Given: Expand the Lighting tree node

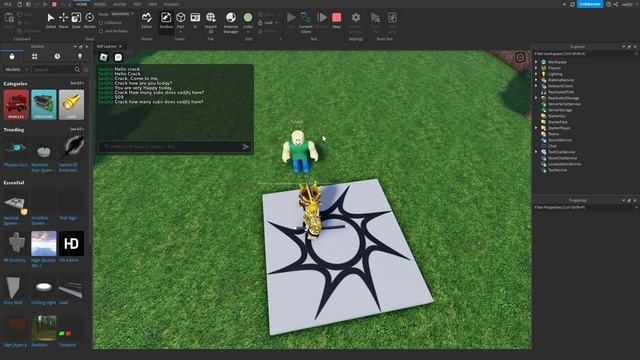Looking at the screenshot, I should [x=536, y=74].
